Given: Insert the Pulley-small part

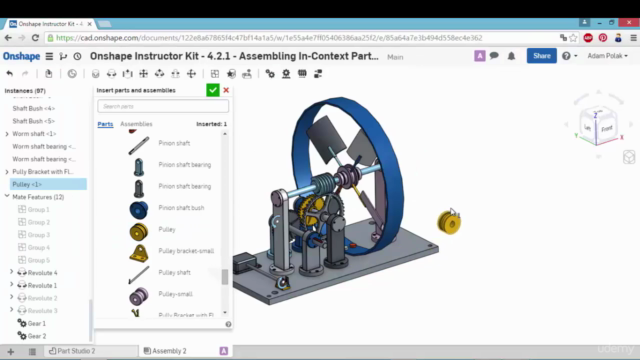Looking at the screenshot, I should click(x=139, y=296).
